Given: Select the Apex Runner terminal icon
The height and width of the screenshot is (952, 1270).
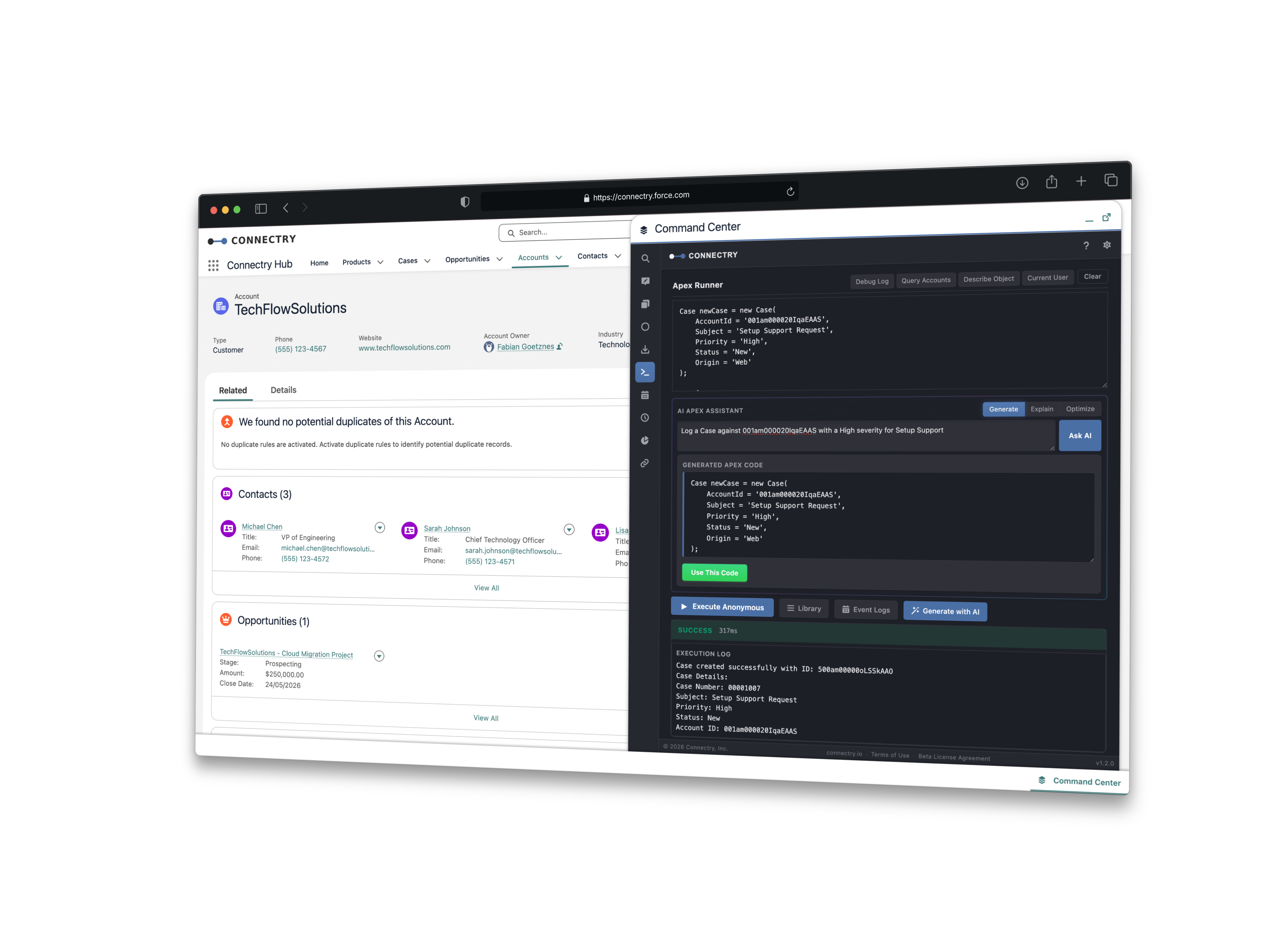Looking at the screenshot, I should pyautogui.click(x=645, y=372).
